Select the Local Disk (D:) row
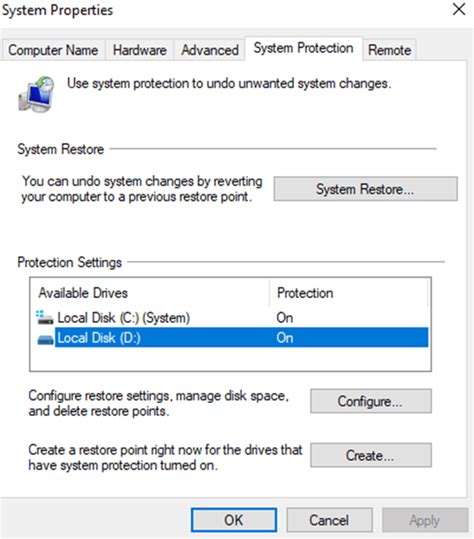This screenshot has height=539, width=474. pyautogui.click(x=232, y=338)
